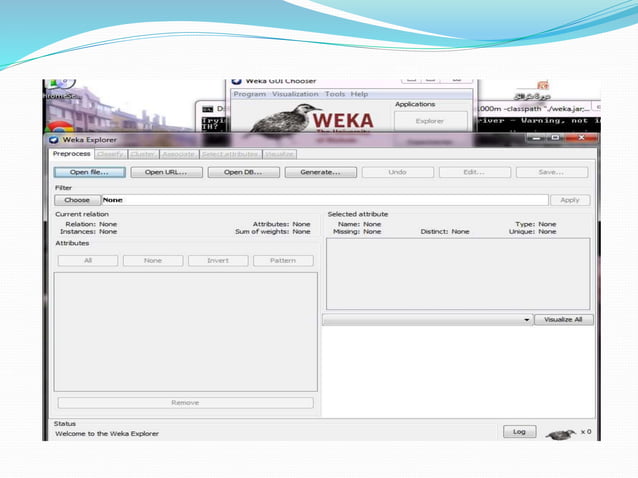Click the filter text field showing None
The image size is (638, 478).
325,200
